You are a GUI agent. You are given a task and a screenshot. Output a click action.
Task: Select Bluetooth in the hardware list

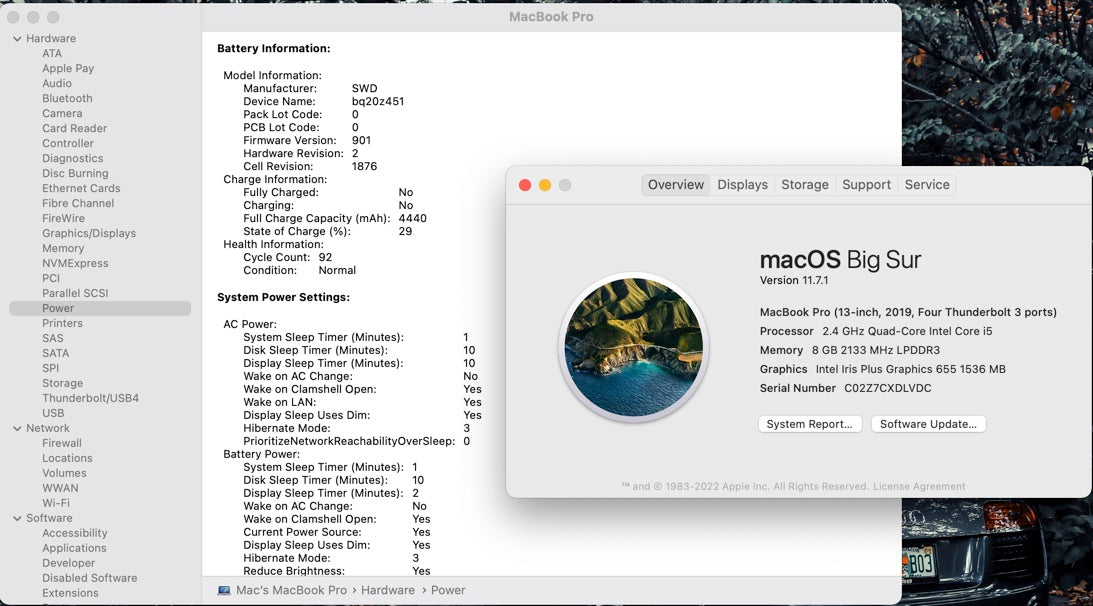pos(67,99)
